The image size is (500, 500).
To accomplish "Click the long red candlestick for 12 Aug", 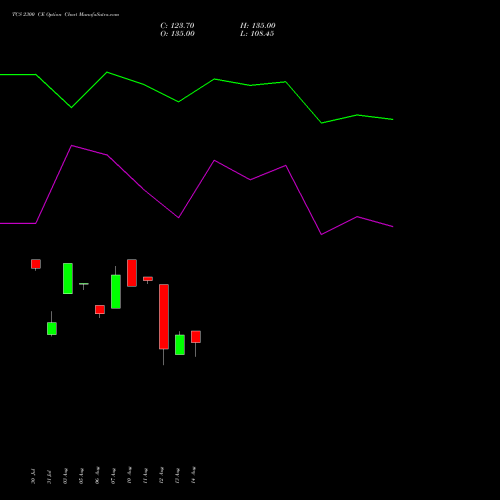I will click(x=164, y=317).
